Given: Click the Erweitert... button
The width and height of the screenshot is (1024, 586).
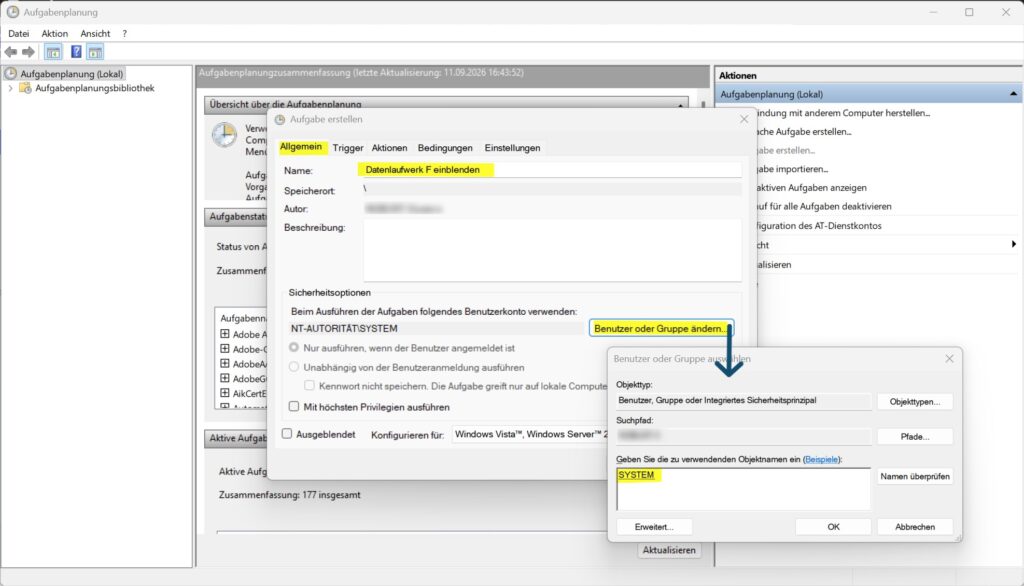Looking at the screenshot, I should (654, 527).
